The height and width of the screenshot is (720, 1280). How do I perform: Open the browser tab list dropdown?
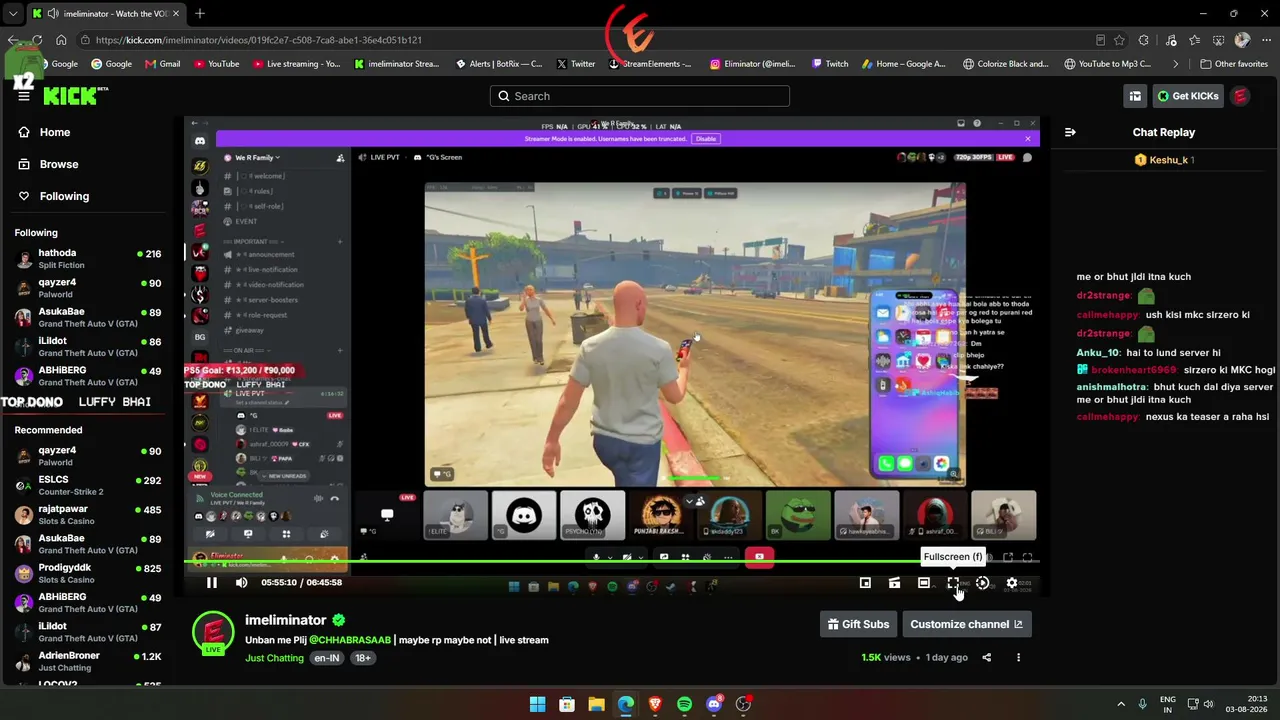[x=13, y=14]
